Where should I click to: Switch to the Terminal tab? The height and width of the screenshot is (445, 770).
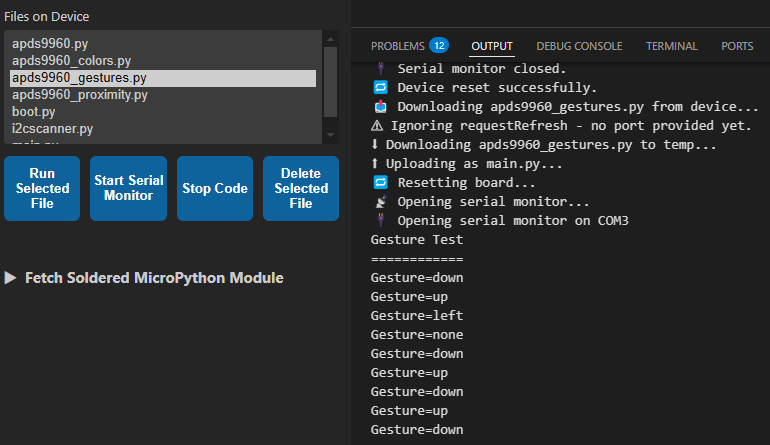point(672,46)
